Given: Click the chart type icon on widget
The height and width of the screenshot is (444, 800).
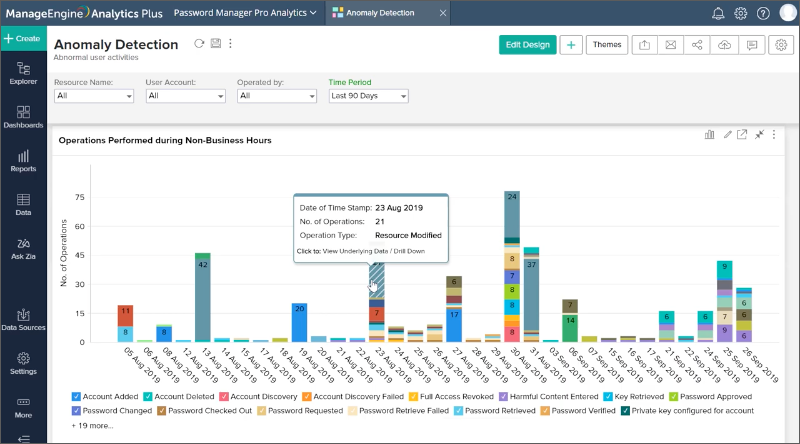Looking at the screenshot, I should (x=710, y=134).
